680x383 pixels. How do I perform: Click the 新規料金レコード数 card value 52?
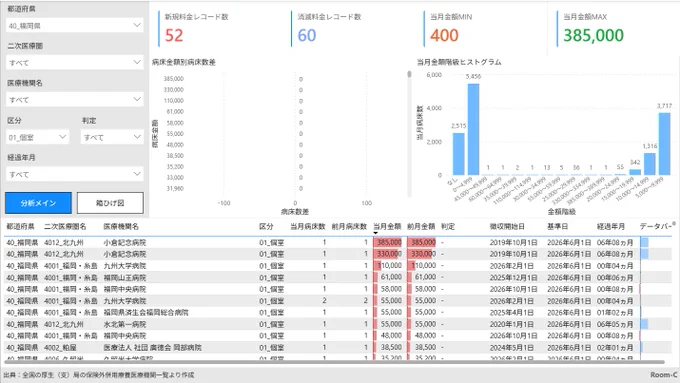174,36
